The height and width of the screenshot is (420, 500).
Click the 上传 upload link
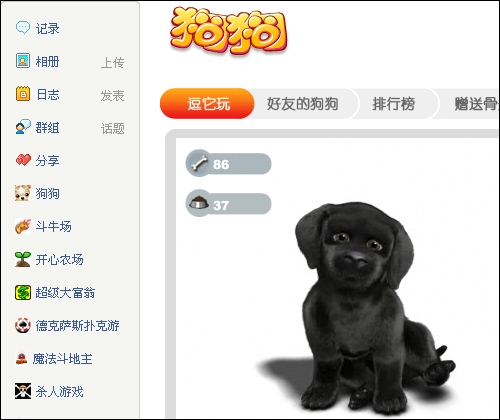click(x=113, y=62)
